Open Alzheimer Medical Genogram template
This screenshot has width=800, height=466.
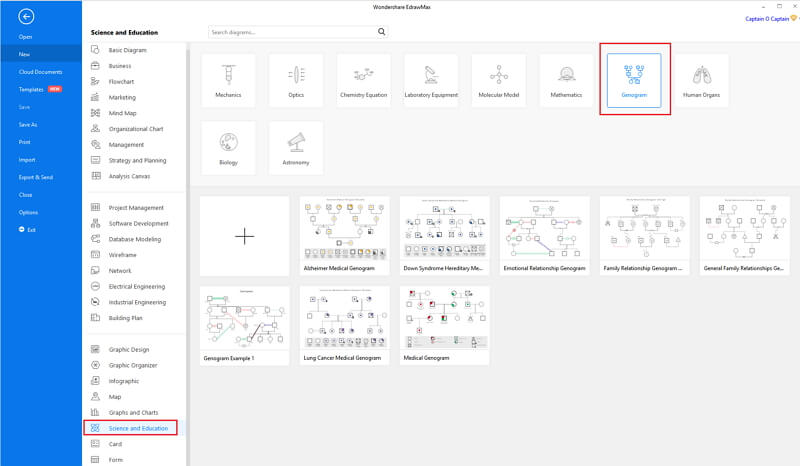344,236
